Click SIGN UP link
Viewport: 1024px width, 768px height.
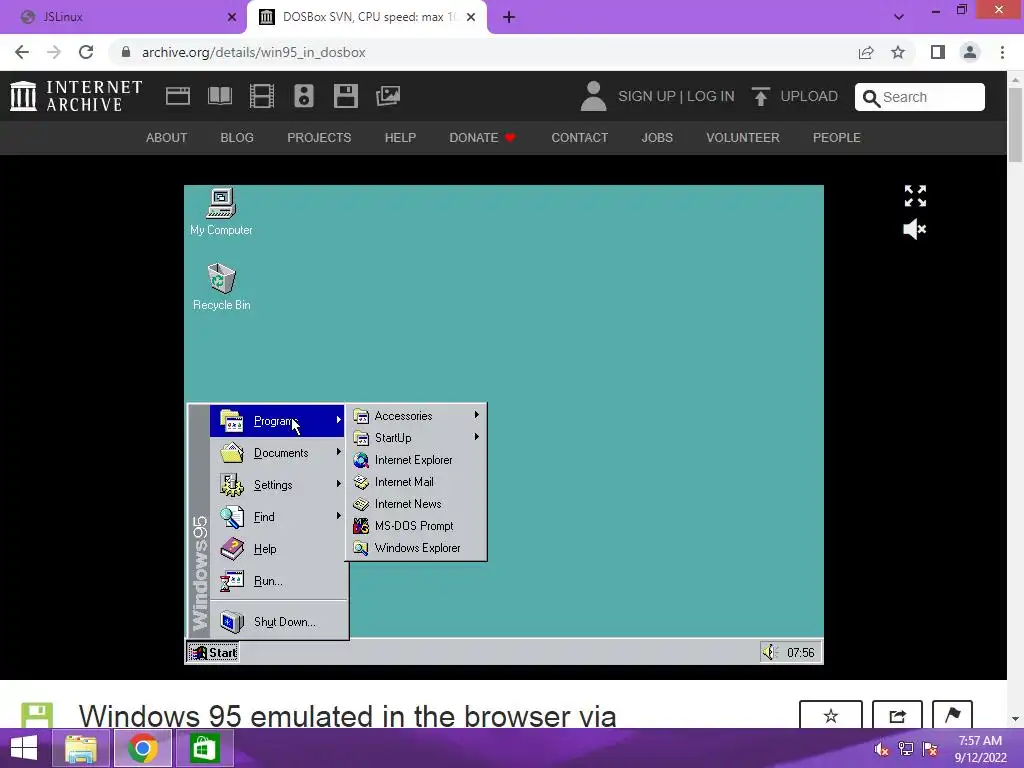point(647,96)
